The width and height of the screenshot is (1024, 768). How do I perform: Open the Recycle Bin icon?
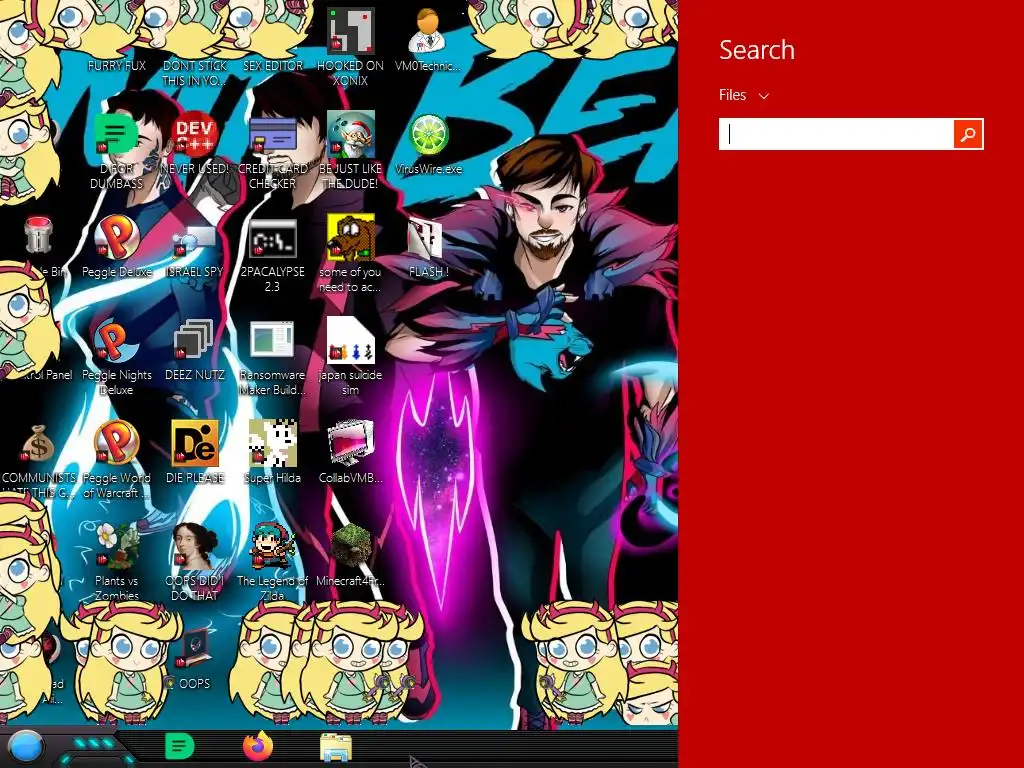pos(38,235)
